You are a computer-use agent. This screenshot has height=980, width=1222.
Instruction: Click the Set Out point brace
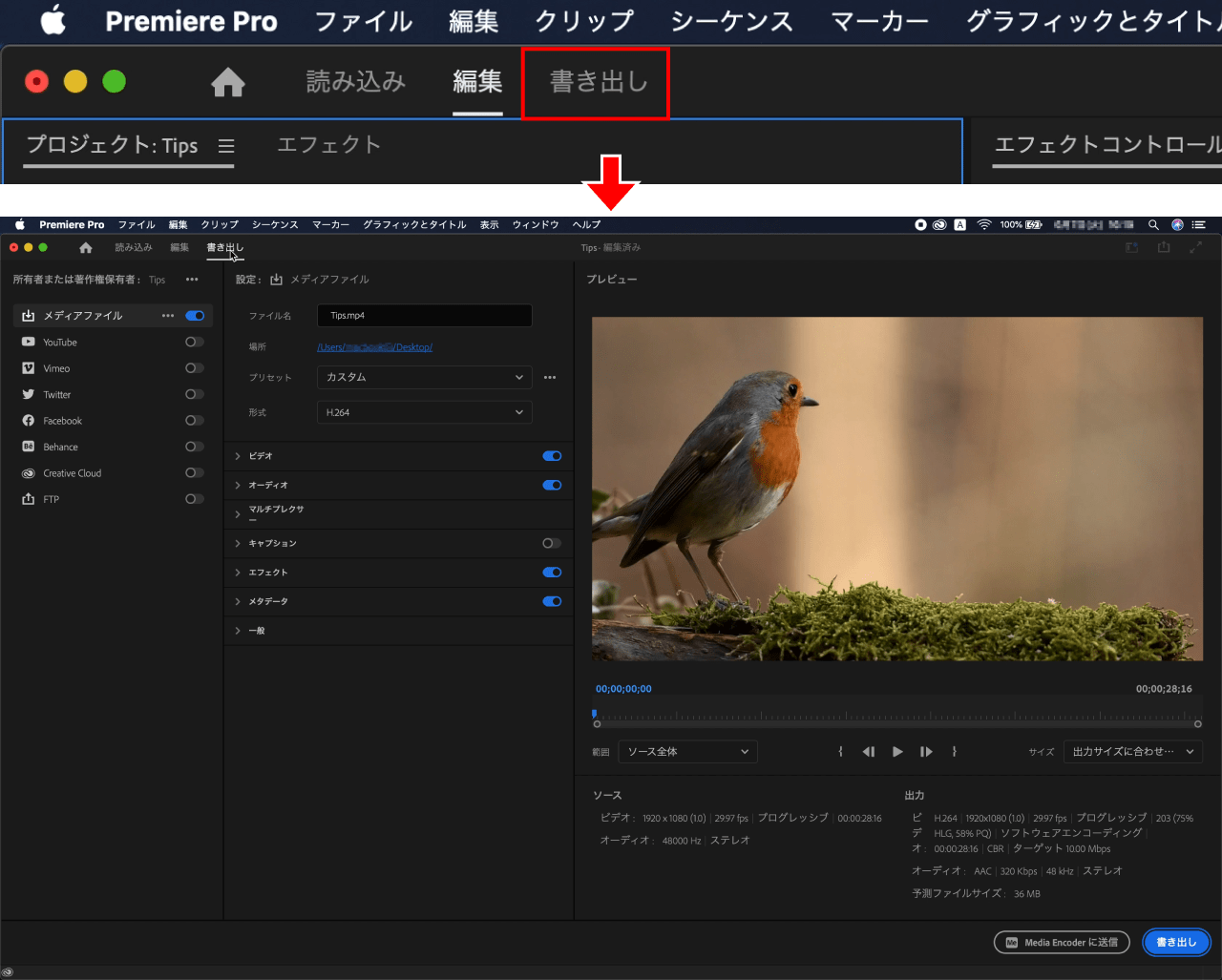[x=954, y=752]
